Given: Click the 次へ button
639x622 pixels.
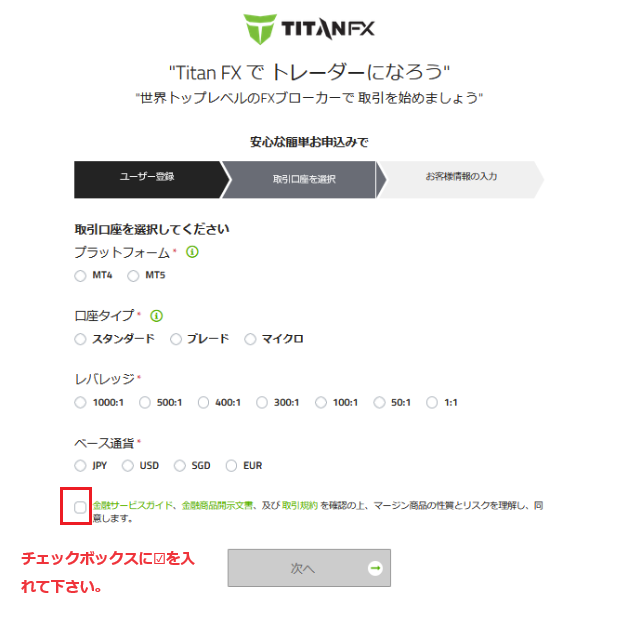Looking at the screenshot, I should [309, 568].
